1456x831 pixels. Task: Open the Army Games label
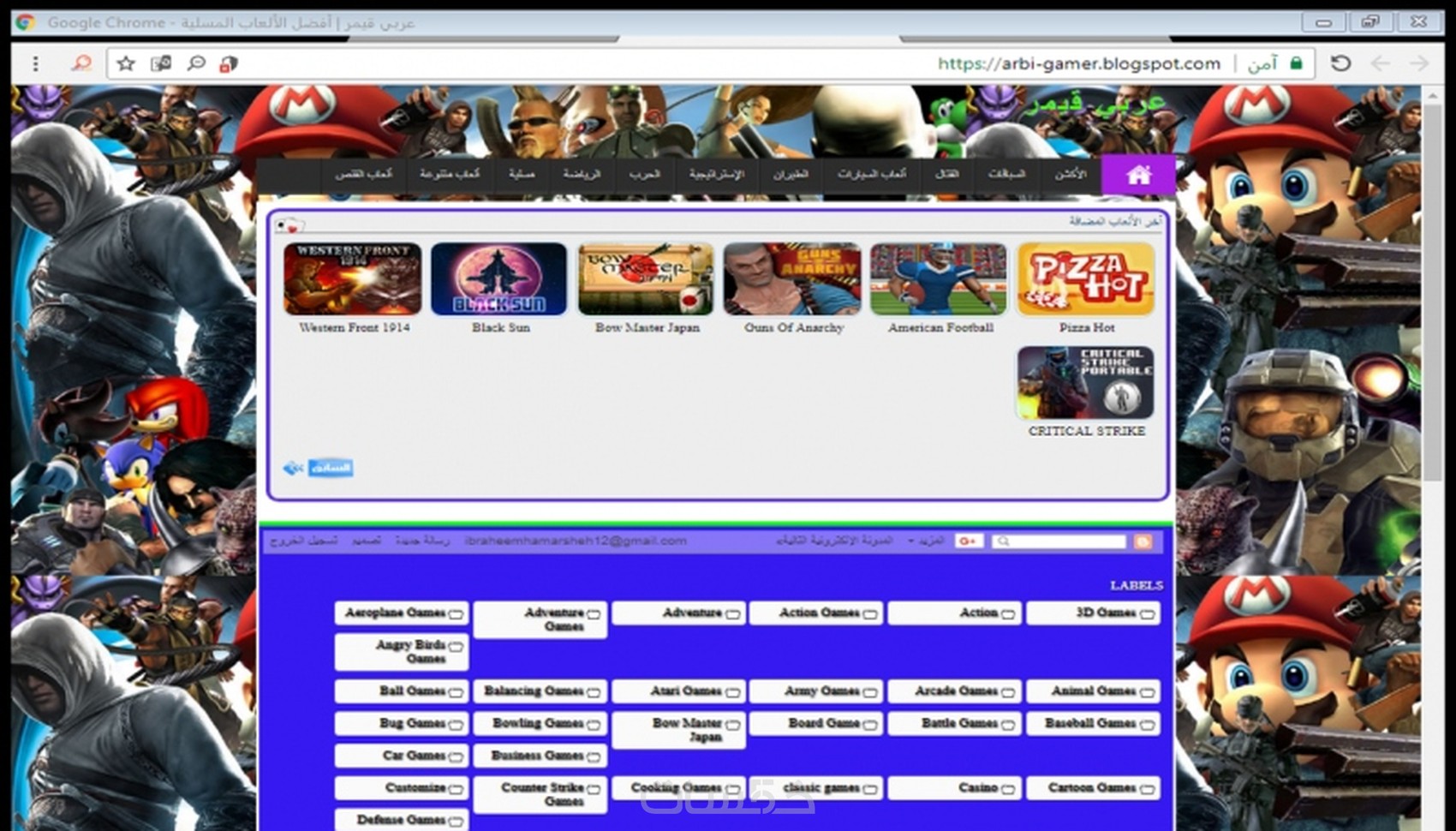816,691
